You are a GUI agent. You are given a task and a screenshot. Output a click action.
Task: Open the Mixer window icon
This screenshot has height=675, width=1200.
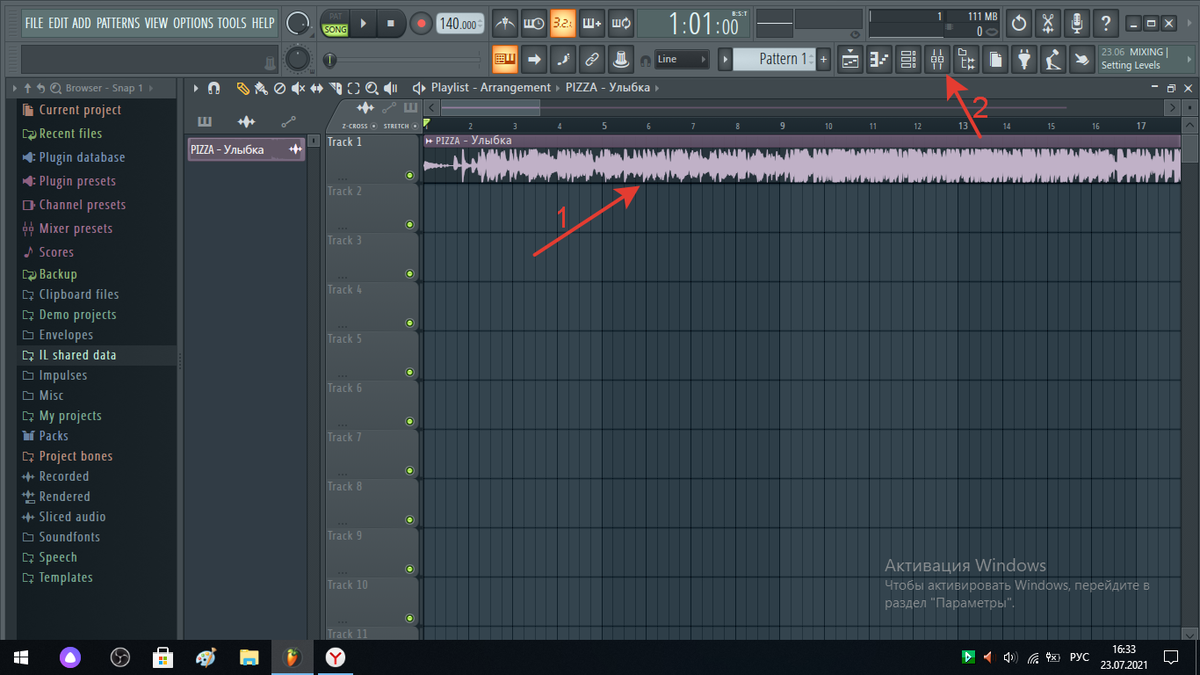click(937, 60)
